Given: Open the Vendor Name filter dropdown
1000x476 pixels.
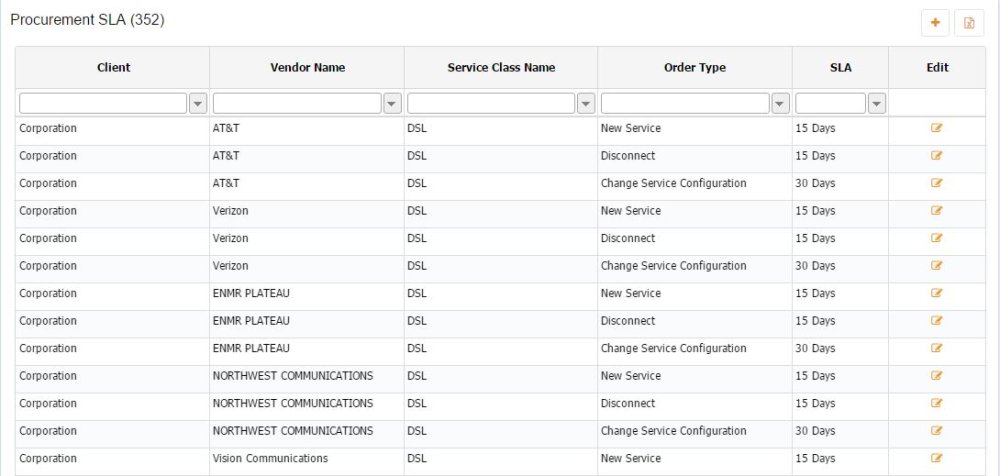Looking at the screenshot, I should tap(392, 103).
